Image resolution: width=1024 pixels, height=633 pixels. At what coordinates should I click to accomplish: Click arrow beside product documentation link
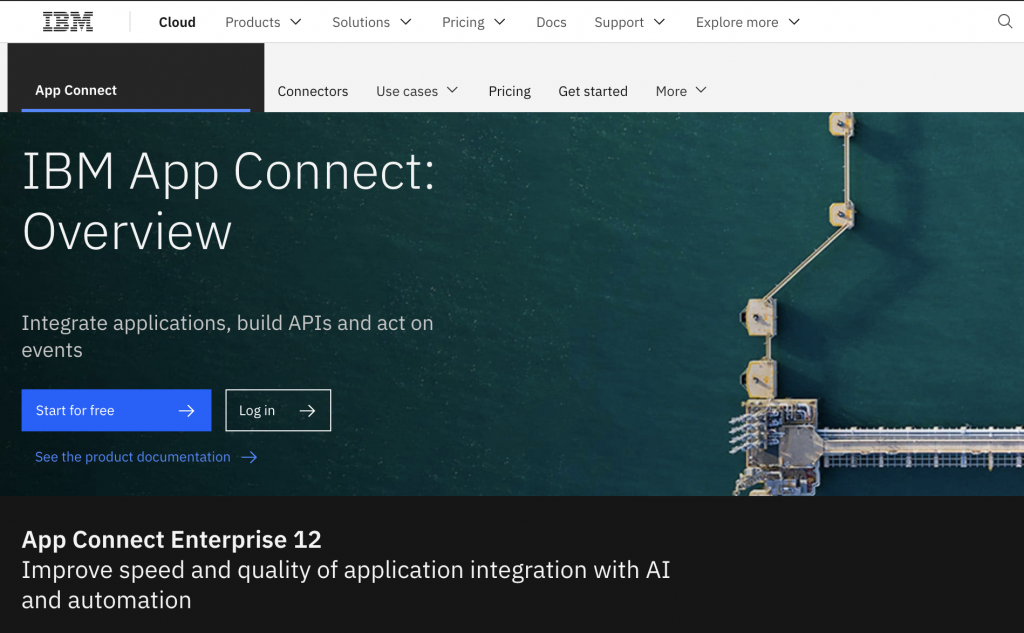(x=249, y=457)
